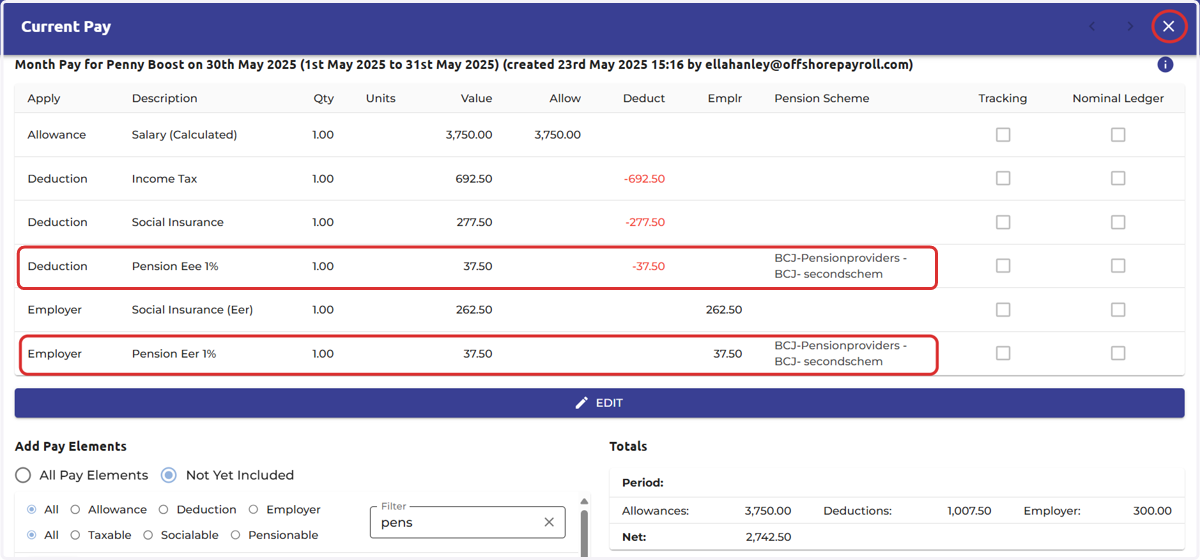Click the Apply column header
1200x560 pixels.
[x=44, y=98]
